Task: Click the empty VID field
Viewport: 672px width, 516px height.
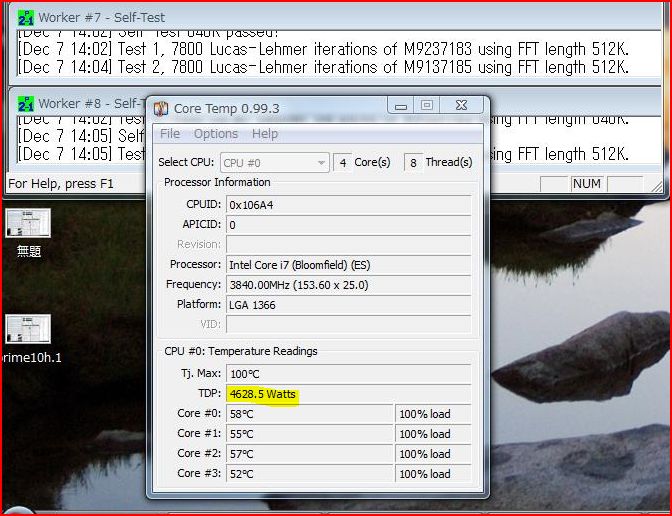Action: pyautogui.click(x=348, y=324)
